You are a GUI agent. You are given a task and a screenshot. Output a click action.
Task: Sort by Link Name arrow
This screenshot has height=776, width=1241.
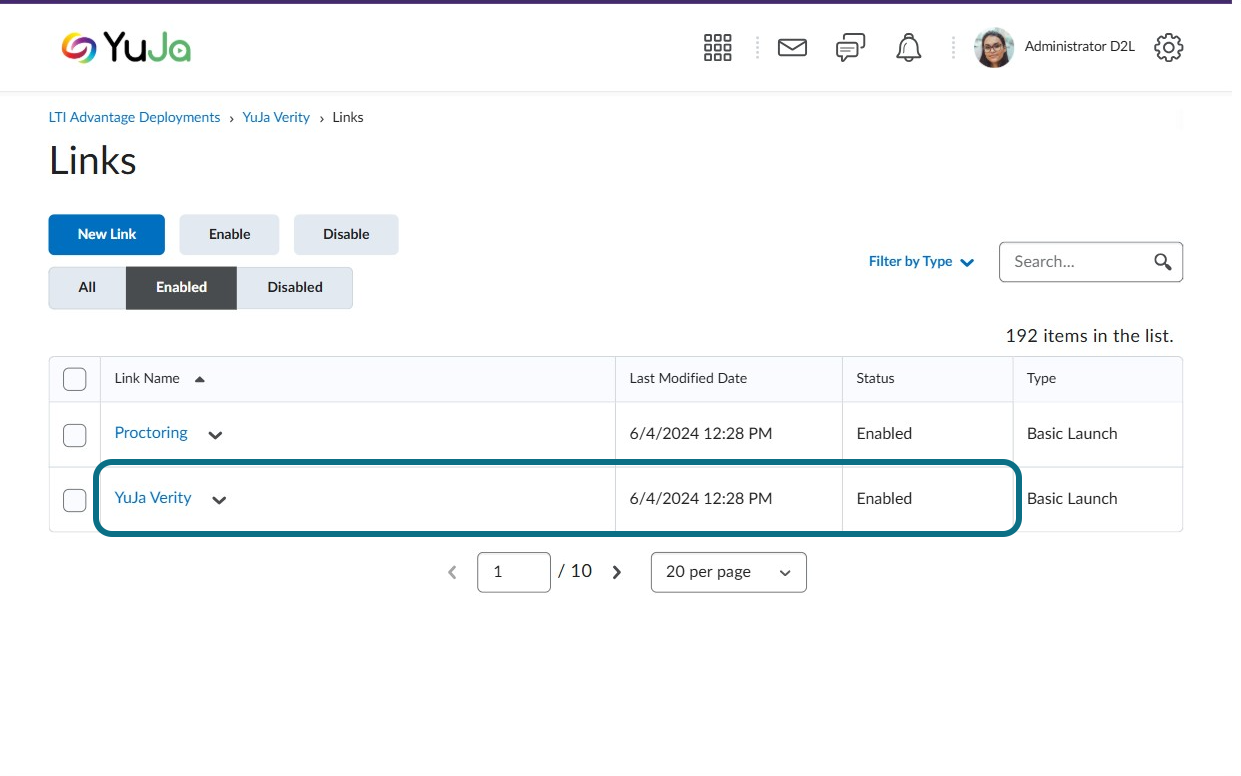coord(199,379)
